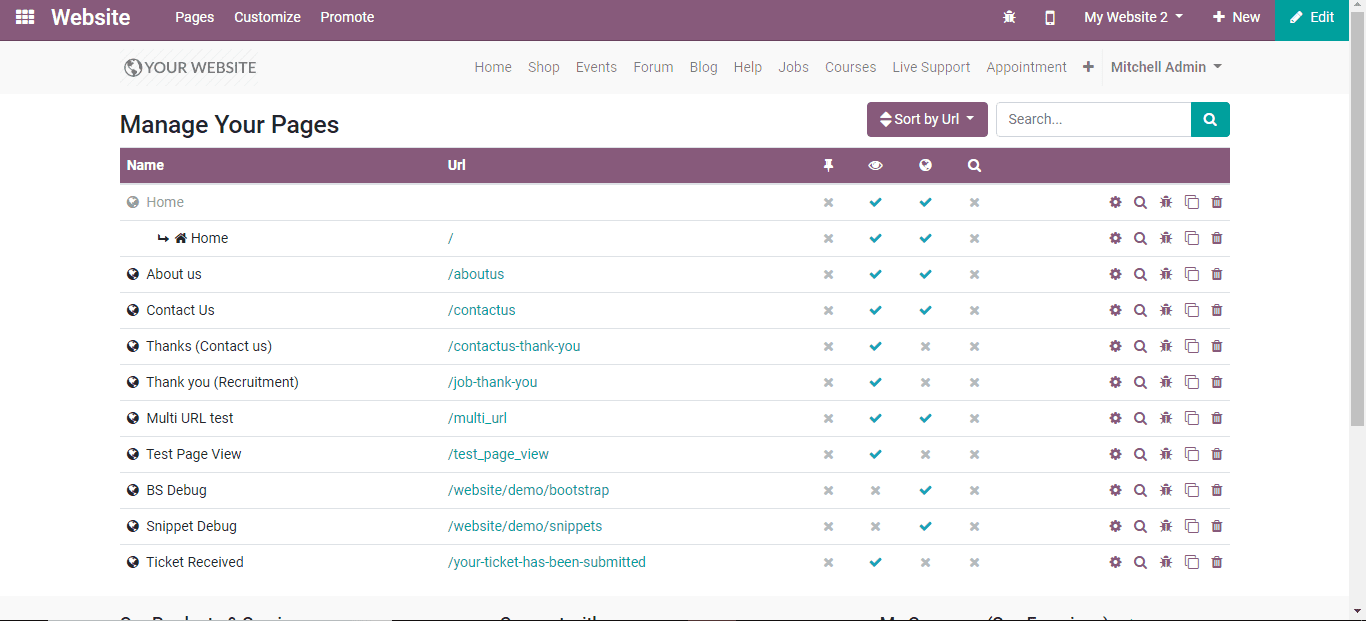Open the Mitchell Admin user menu
Image resolution: width=1366 pixels, height=621 pixels.
(1166, 67)
